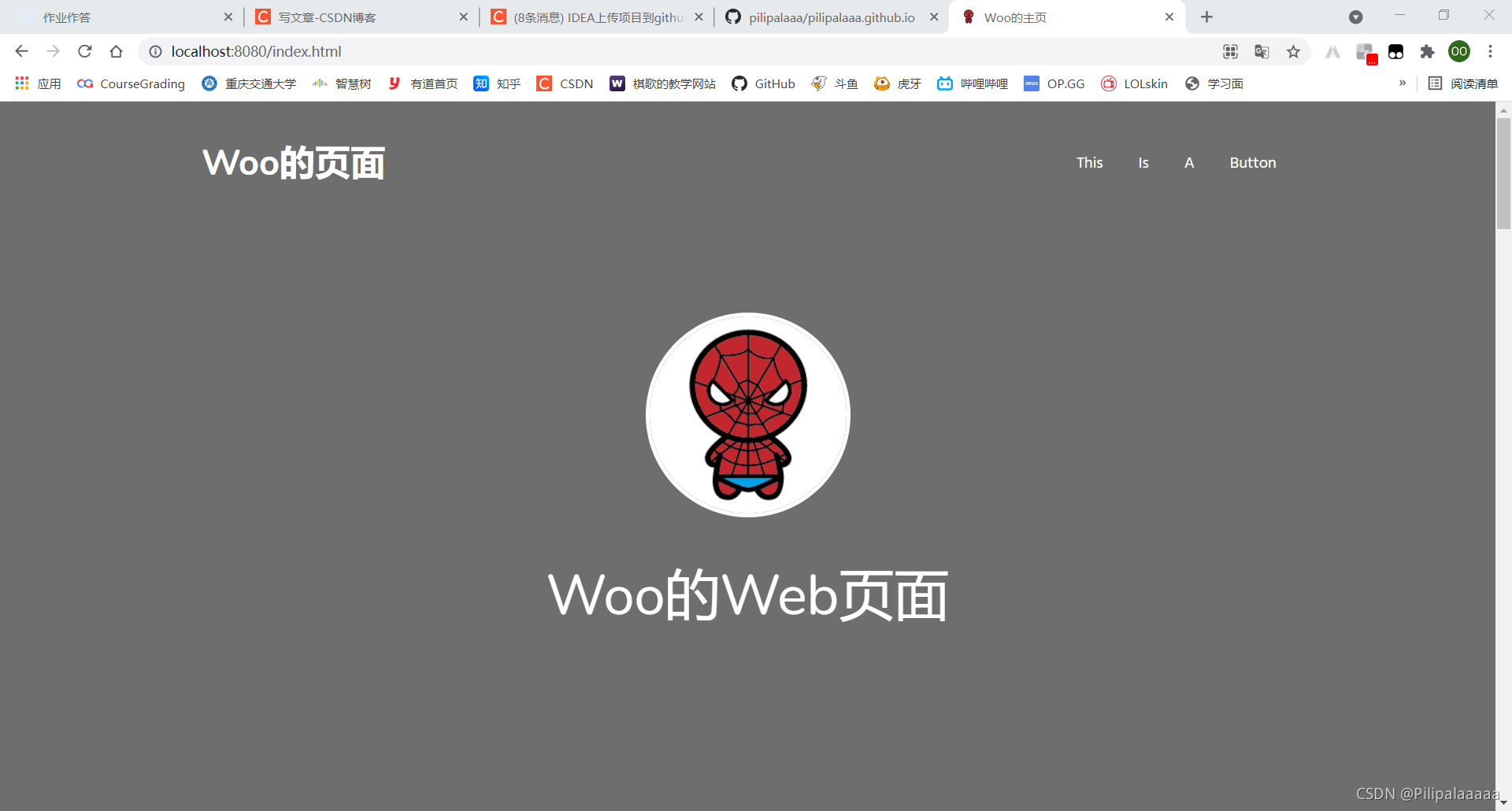Click the Button nav link

coord(1253,162)
